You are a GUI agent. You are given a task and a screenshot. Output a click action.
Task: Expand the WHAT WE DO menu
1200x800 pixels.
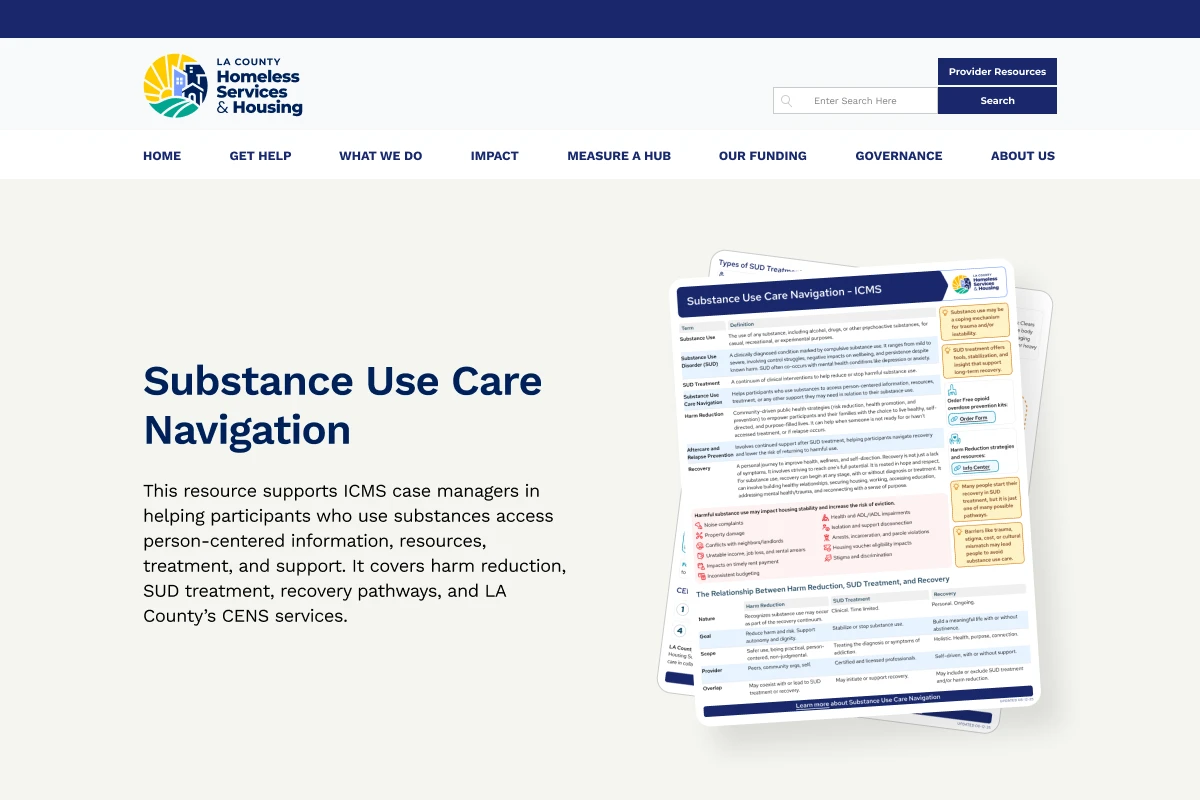pyautogui.click(x=380, y=156)
